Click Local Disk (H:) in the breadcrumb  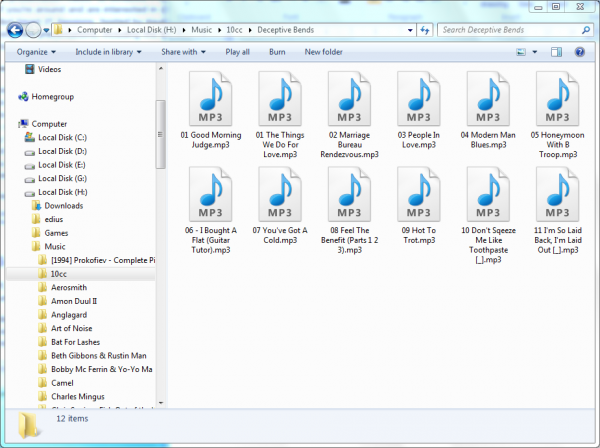pos(152,30)
